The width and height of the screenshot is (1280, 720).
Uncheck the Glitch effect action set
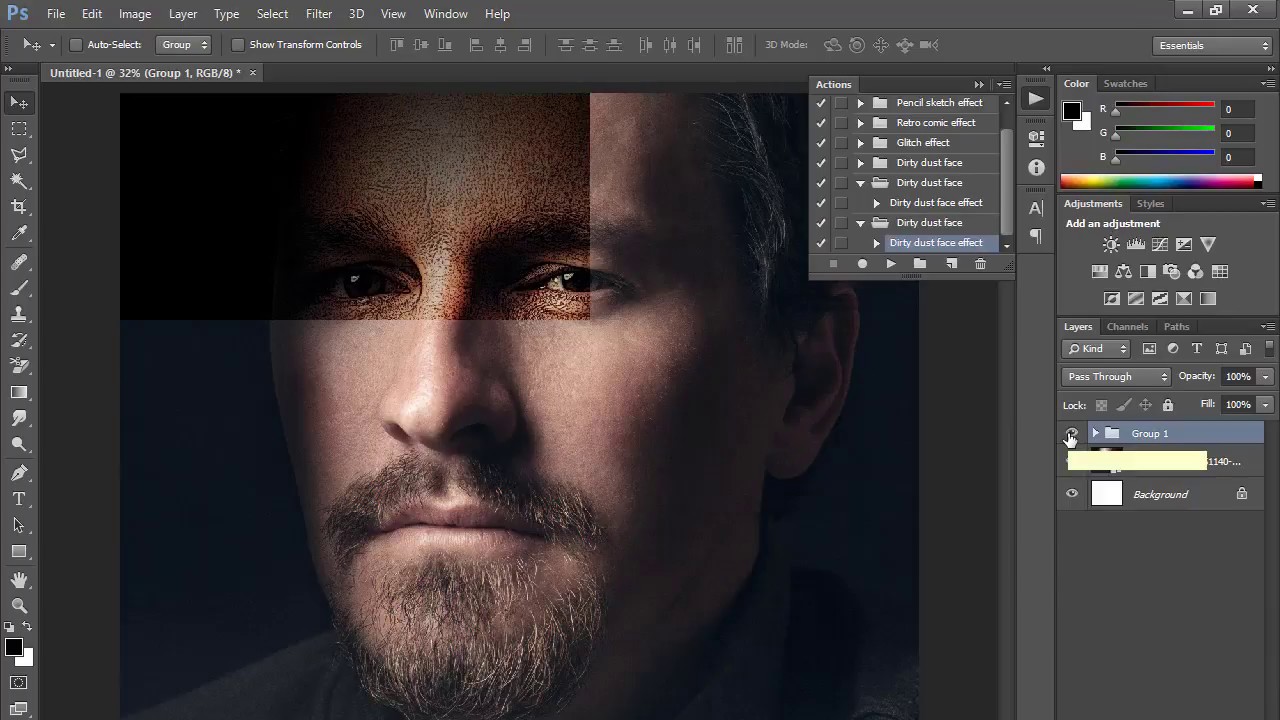[x=821, y=143]
